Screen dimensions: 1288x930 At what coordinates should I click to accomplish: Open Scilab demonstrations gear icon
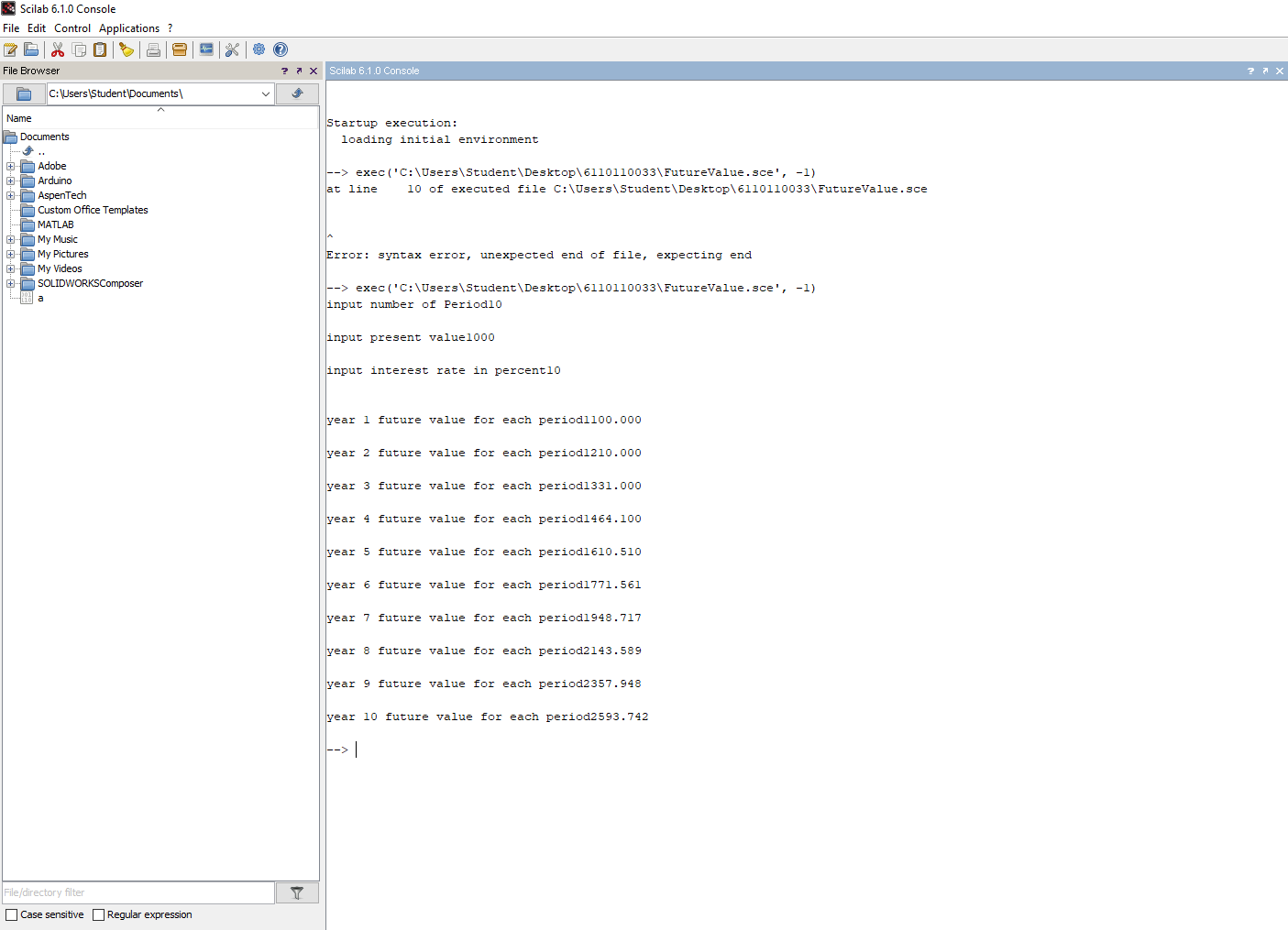coord(259,49)
